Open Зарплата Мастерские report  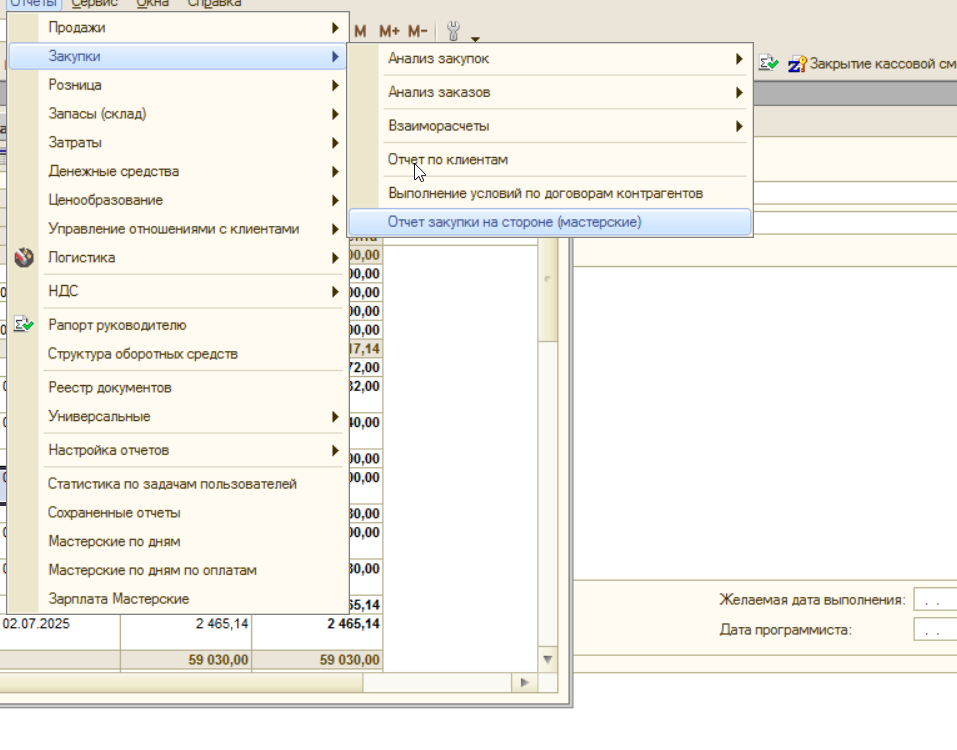coord(177,598)
